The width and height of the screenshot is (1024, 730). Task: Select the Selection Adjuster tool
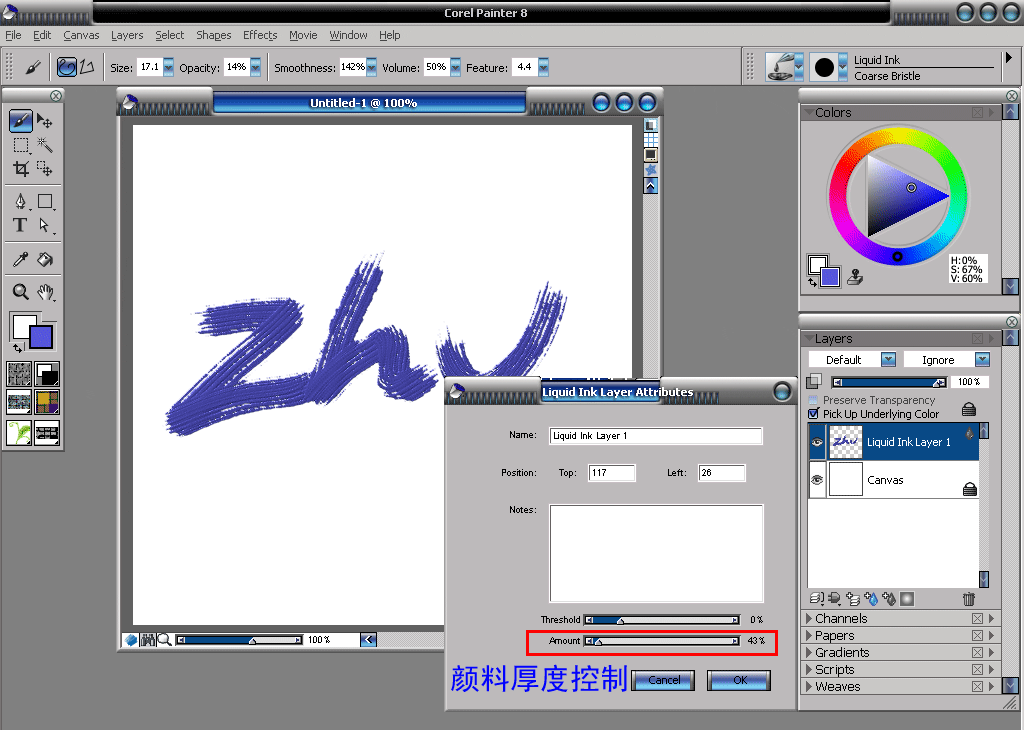[44, 169]
